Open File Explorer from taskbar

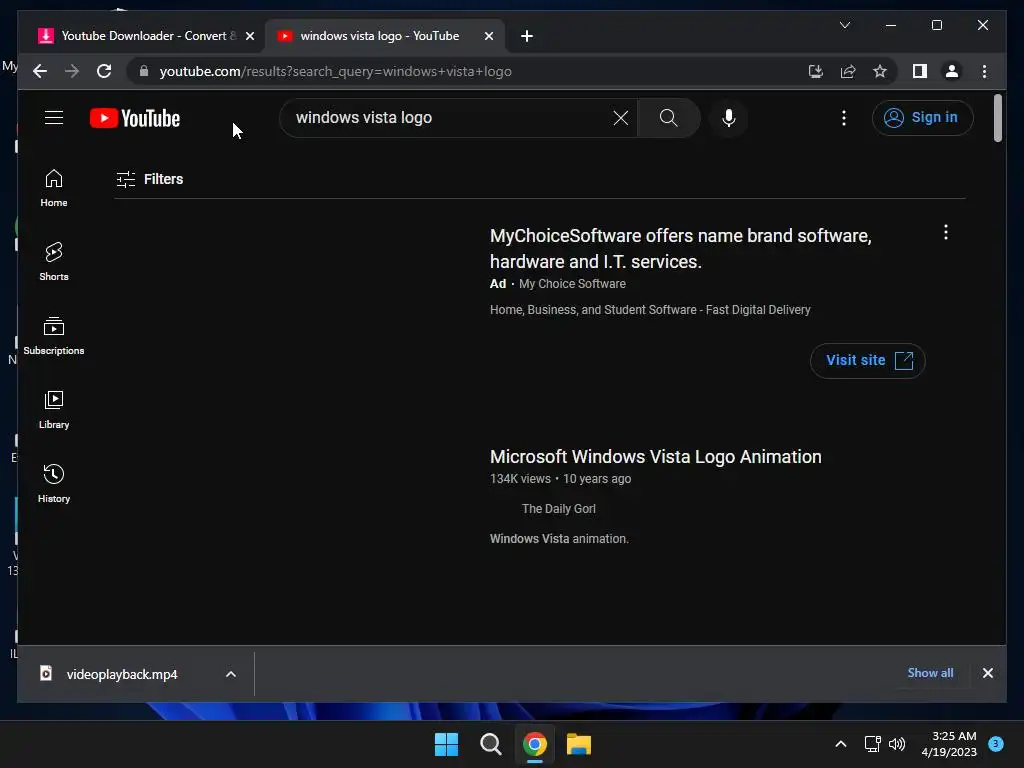[x=579, y=744]
